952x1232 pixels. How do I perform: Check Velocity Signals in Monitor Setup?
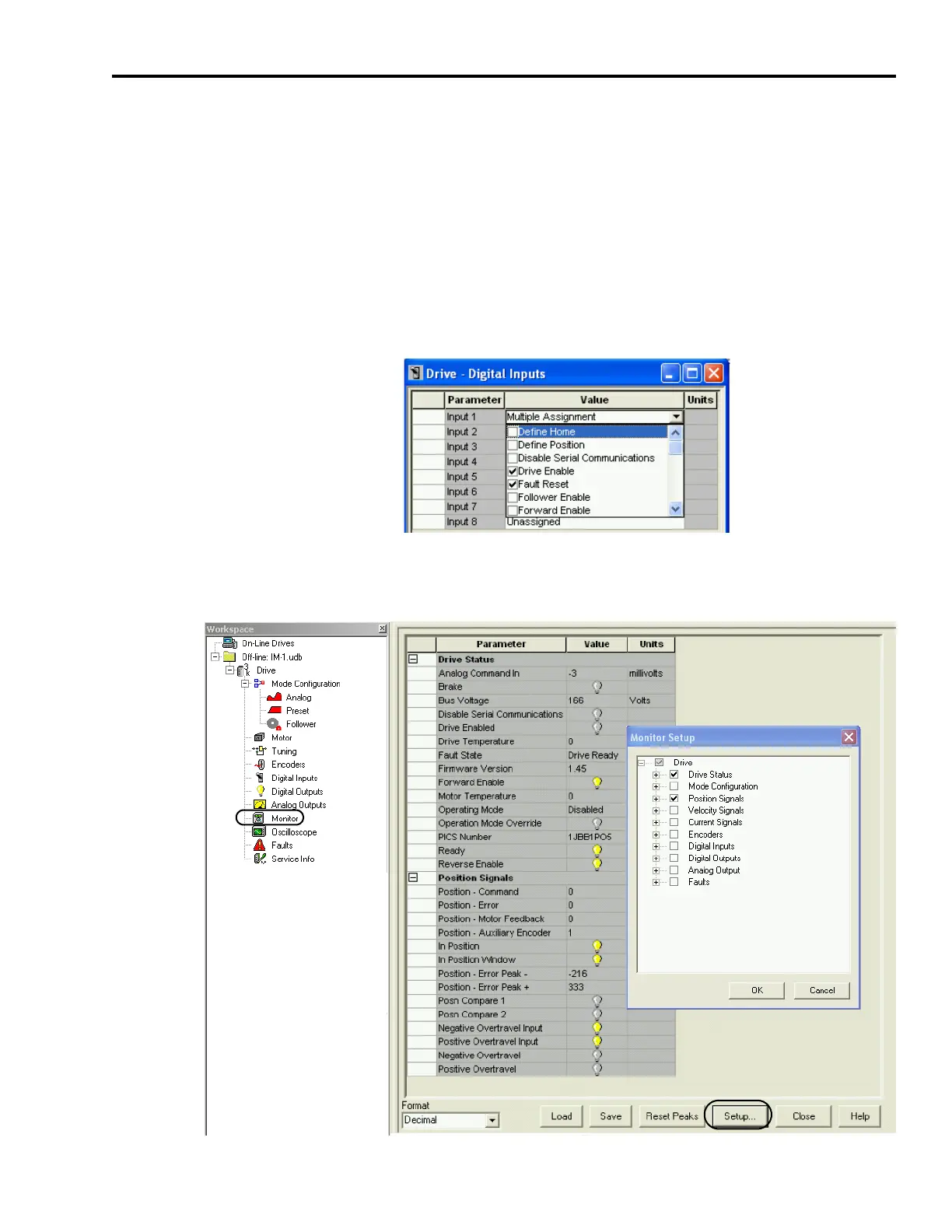point(674,810)
